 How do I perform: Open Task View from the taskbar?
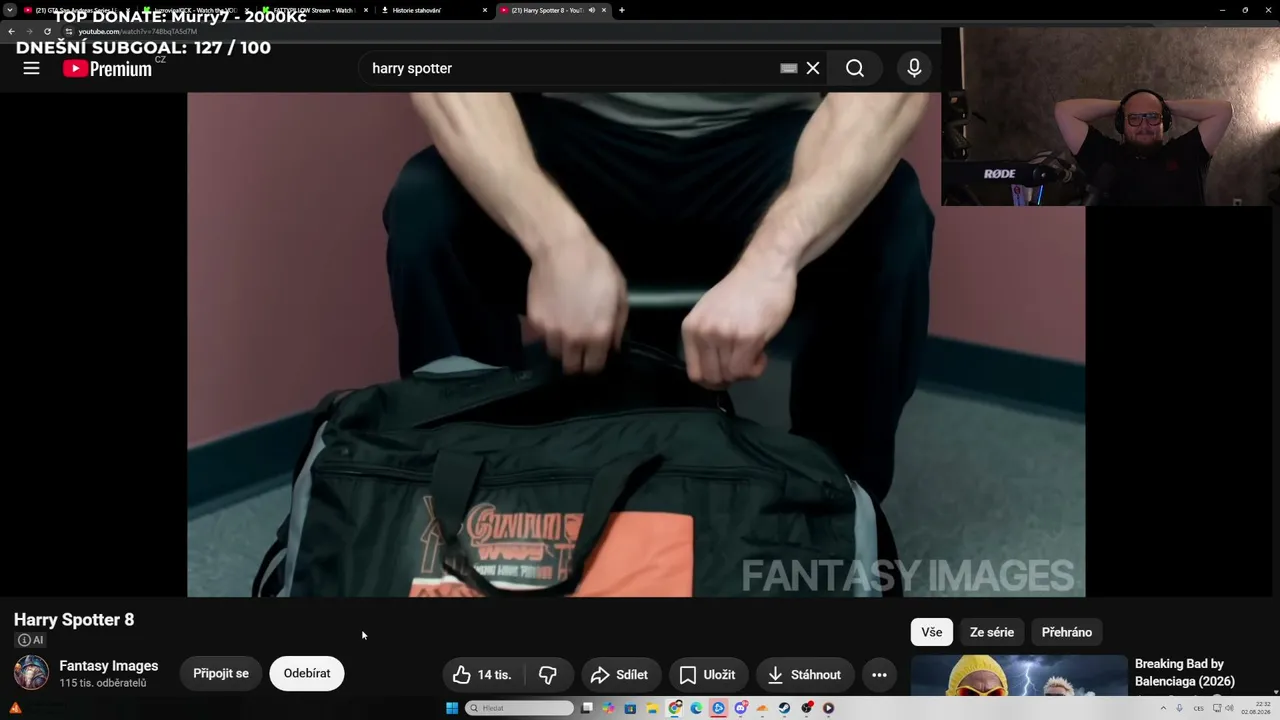coord(587,708)
